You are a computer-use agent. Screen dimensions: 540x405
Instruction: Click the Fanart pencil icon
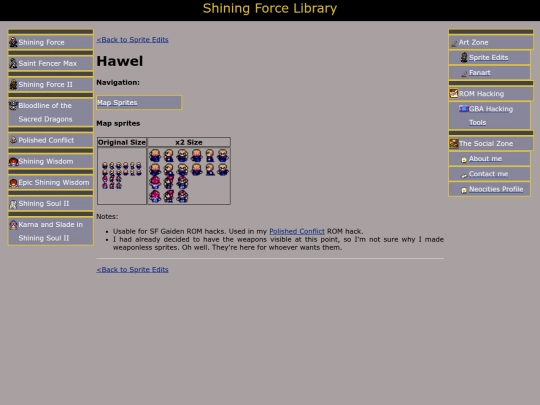(464, 73)
